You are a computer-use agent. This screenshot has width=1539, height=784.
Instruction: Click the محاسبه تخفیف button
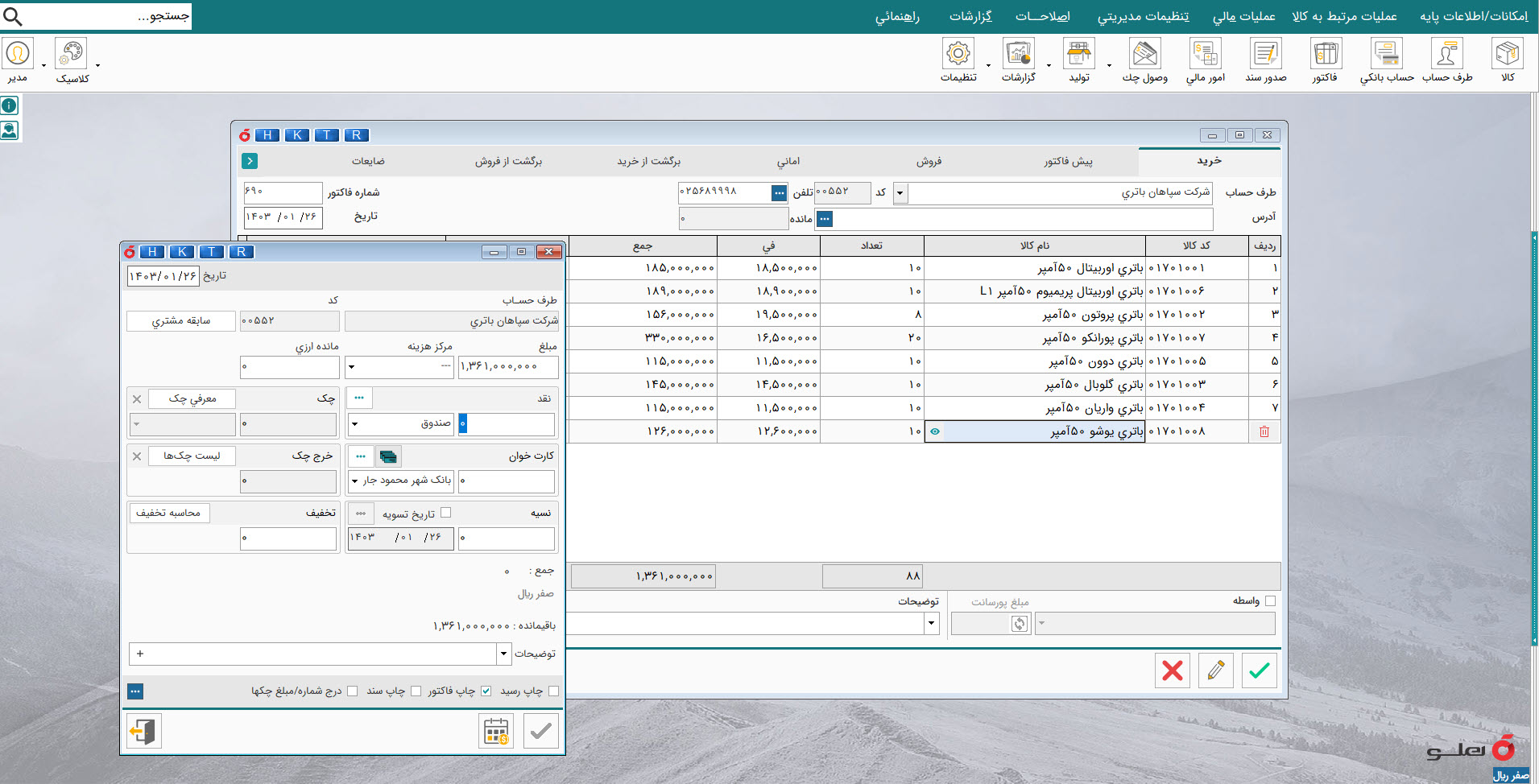[x=168, y=513]
